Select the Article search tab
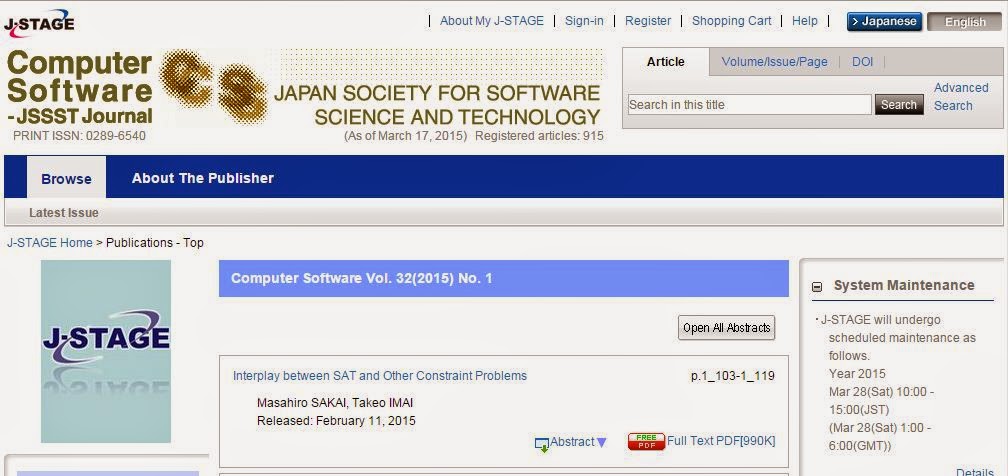The height and width of the screenshot is (476, 1008). 665,62
